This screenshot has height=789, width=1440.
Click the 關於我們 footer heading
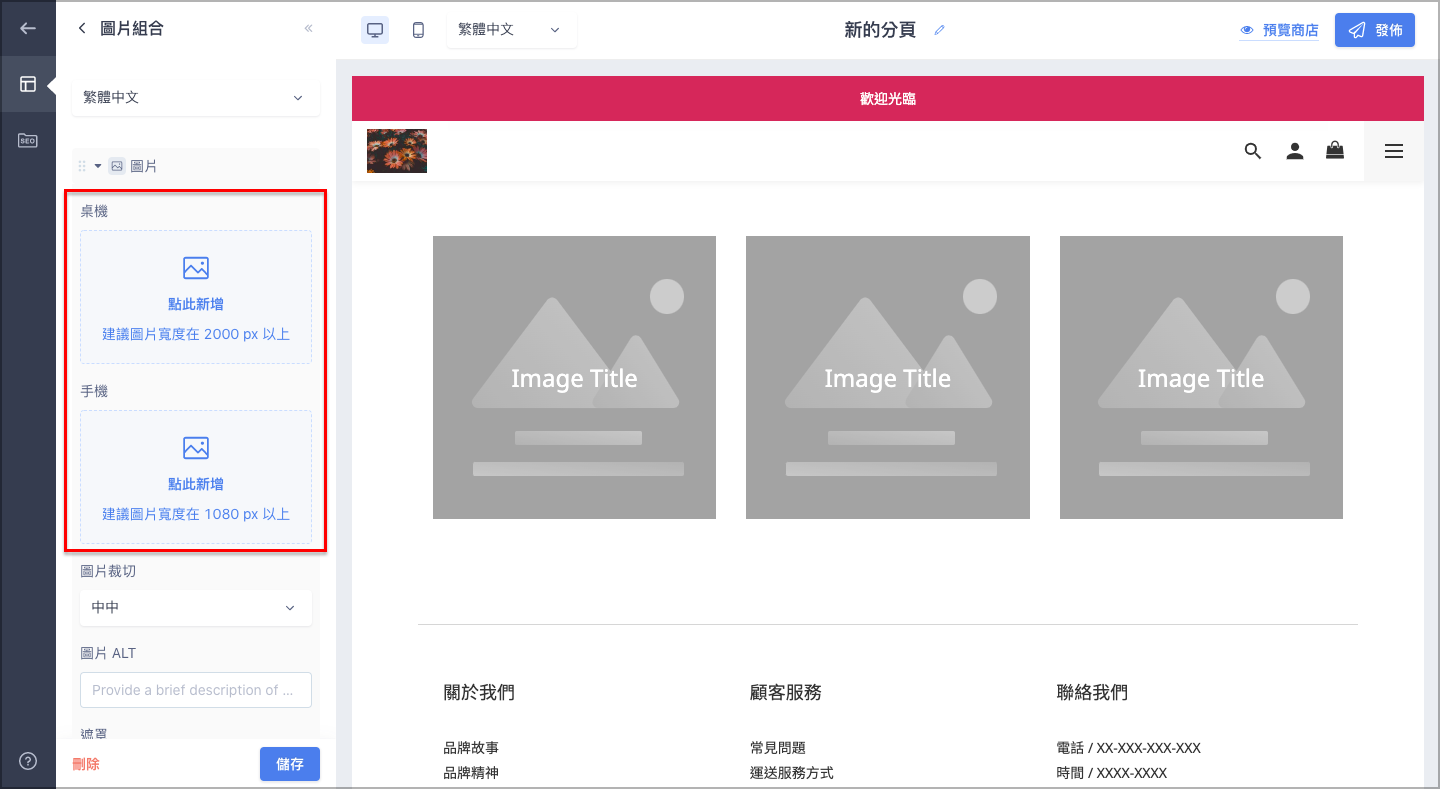(479, 692)
